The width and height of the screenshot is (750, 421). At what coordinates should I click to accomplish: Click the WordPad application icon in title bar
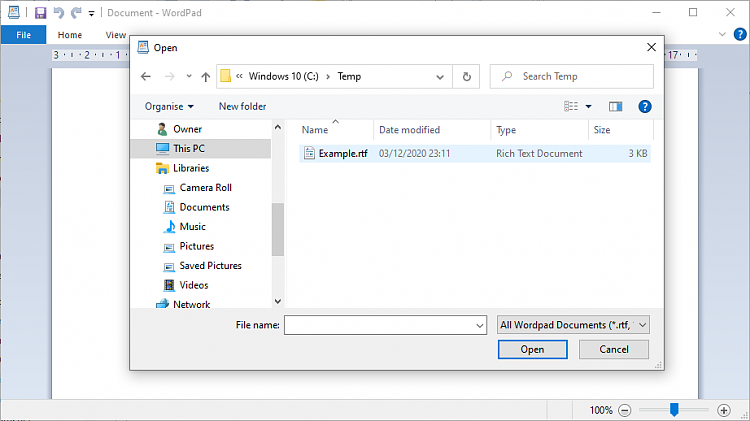tap(14, 12)
